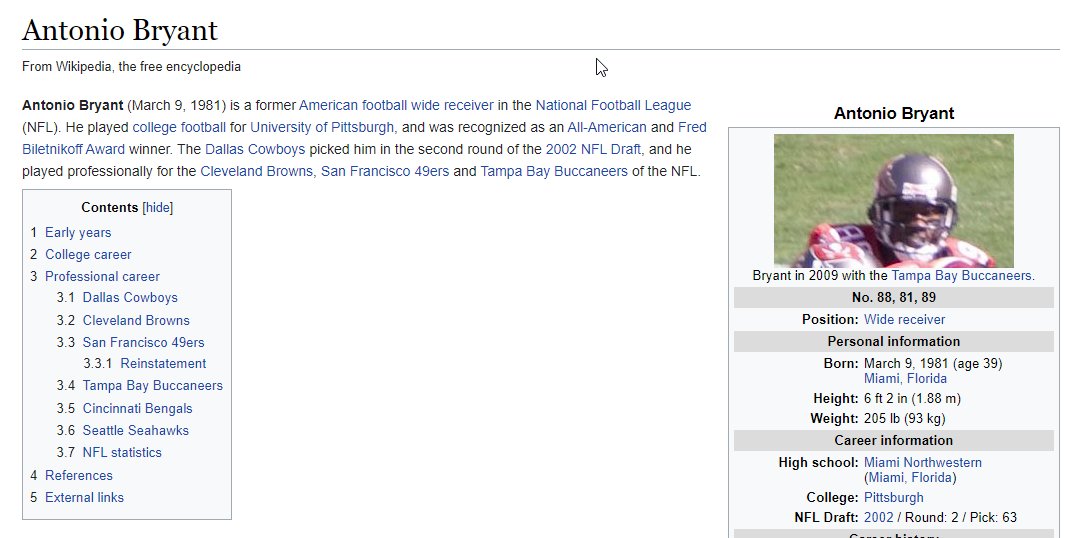Follow the American football link
Viewport: 1070px width, 538px height.
click(353, 105)
